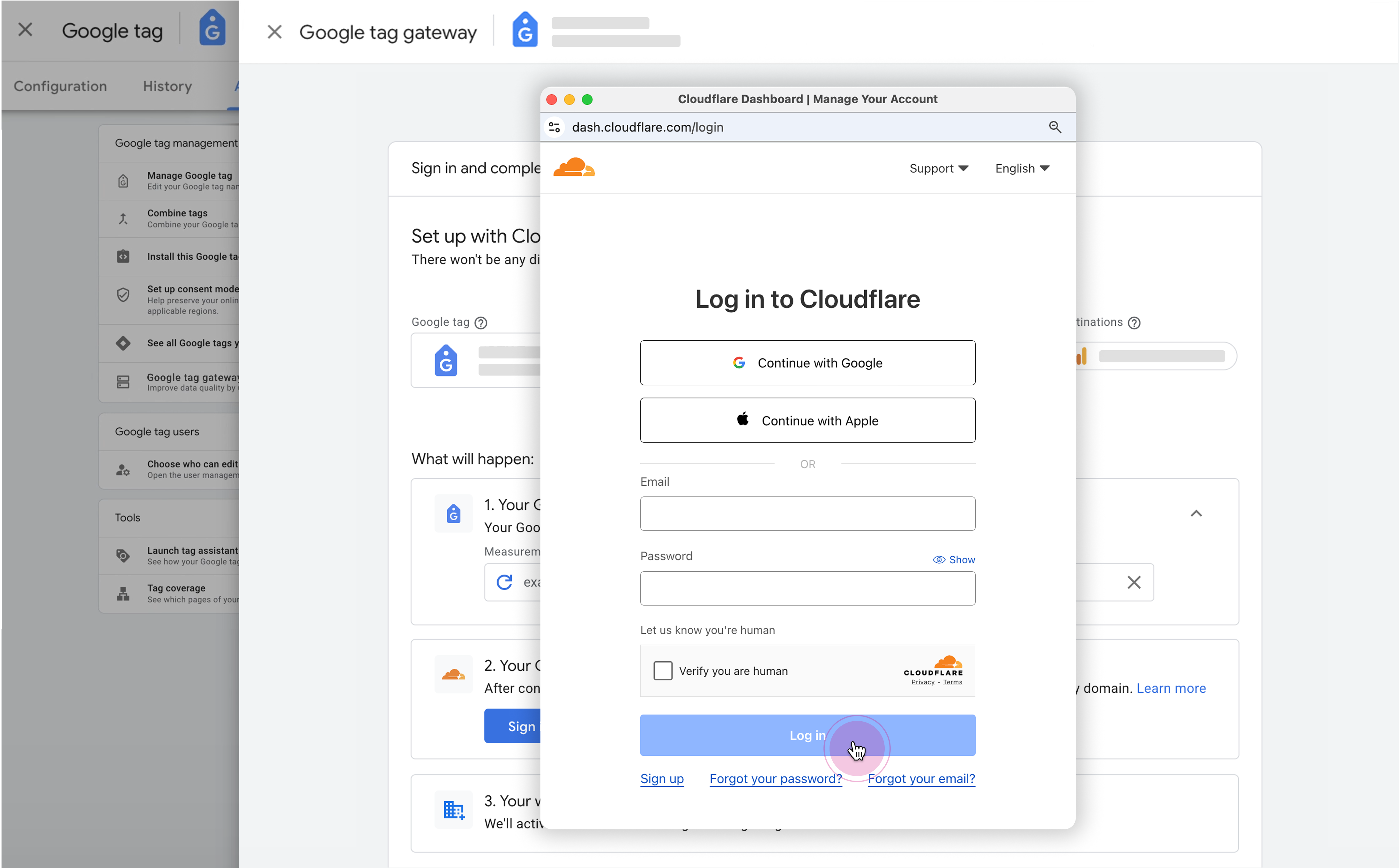Click zoom magnifier icon in address bar
This screenshot has height=868, width=1399.
point(1054,127)
